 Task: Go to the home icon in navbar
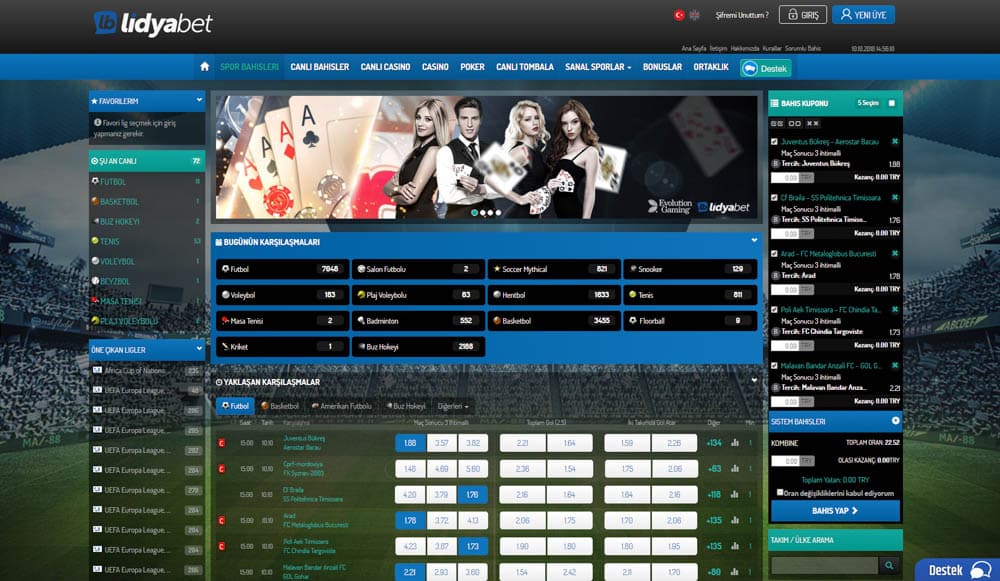tap(205, 66)
